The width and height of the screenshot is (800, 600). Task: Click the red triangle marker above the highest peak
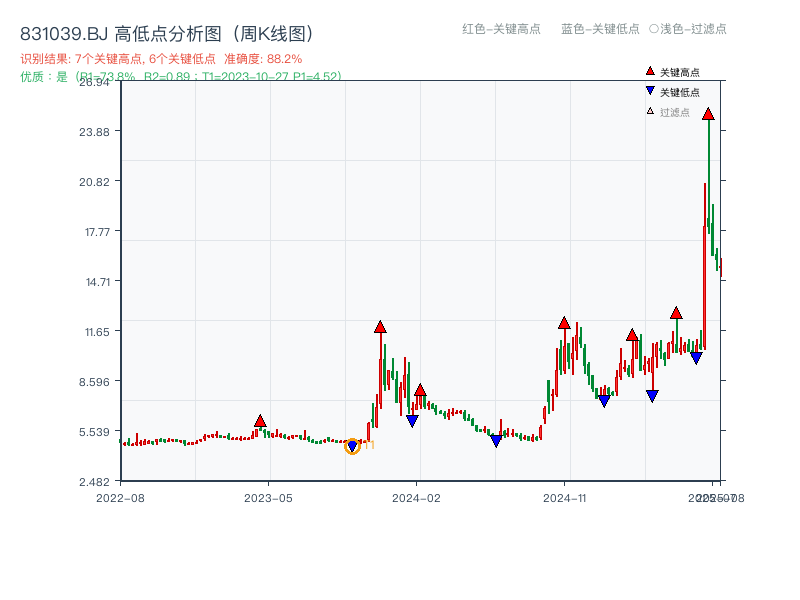pyautogui.click(x=708, y=114)
